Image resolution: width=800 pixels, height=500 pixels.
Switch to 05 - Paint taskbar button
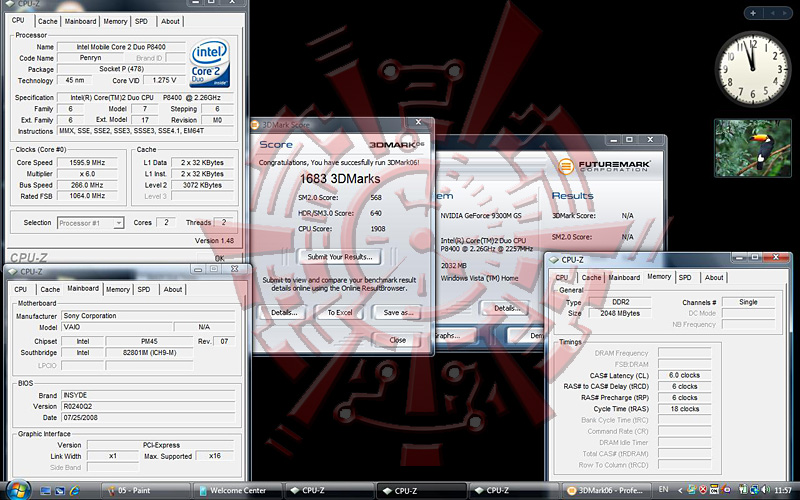tap(145, 491)
